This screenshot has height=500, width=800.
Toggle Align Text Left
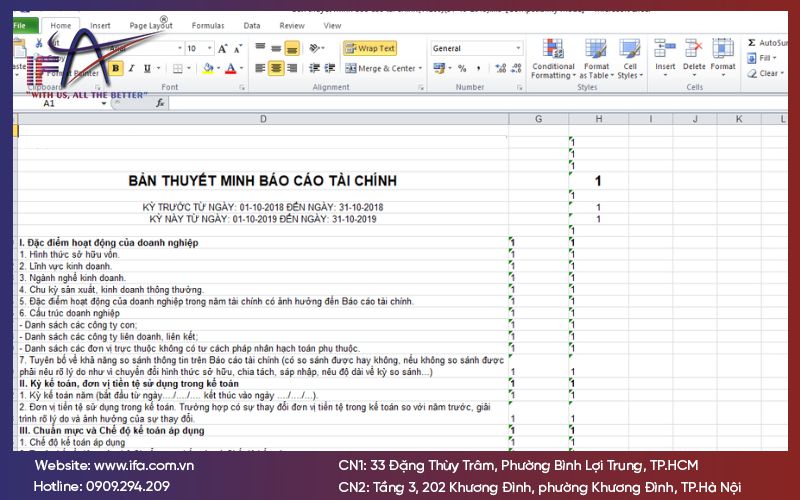point(260,68)
